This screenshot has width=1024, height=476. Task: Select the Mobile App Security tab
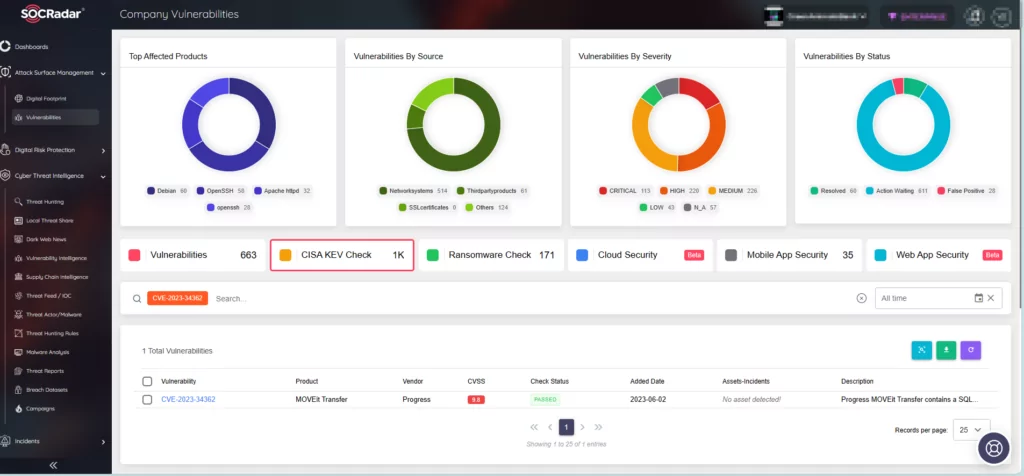pos(790,255)
